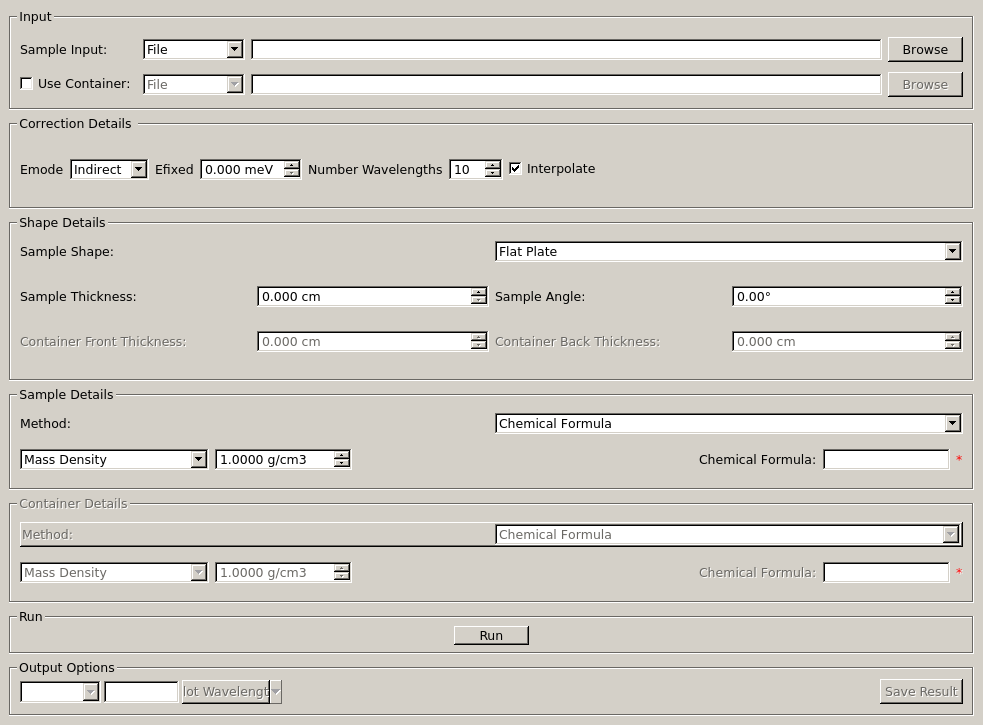Click the Run button

click(x=491, y=636)
